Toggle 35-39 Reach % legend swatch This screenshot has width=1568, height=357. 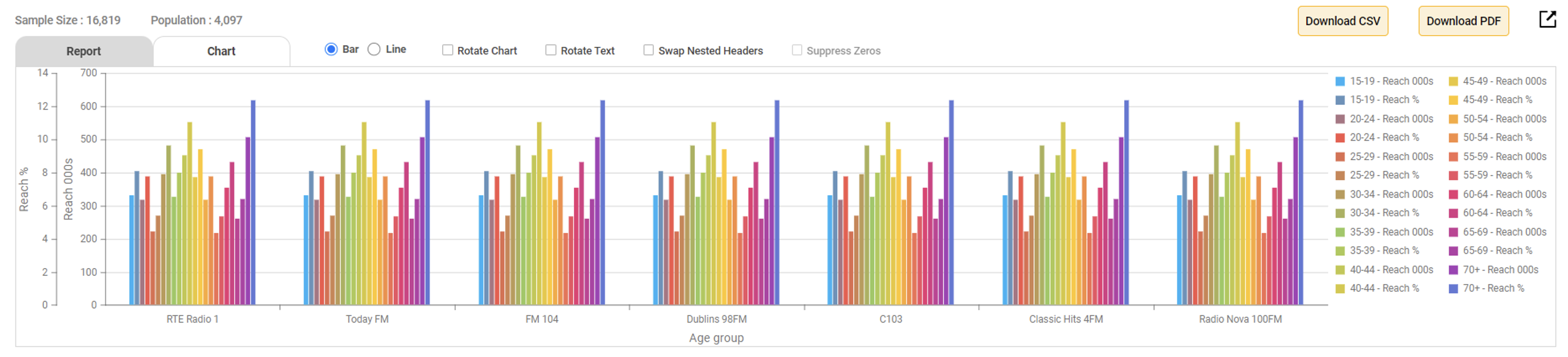pos(1340,251)
